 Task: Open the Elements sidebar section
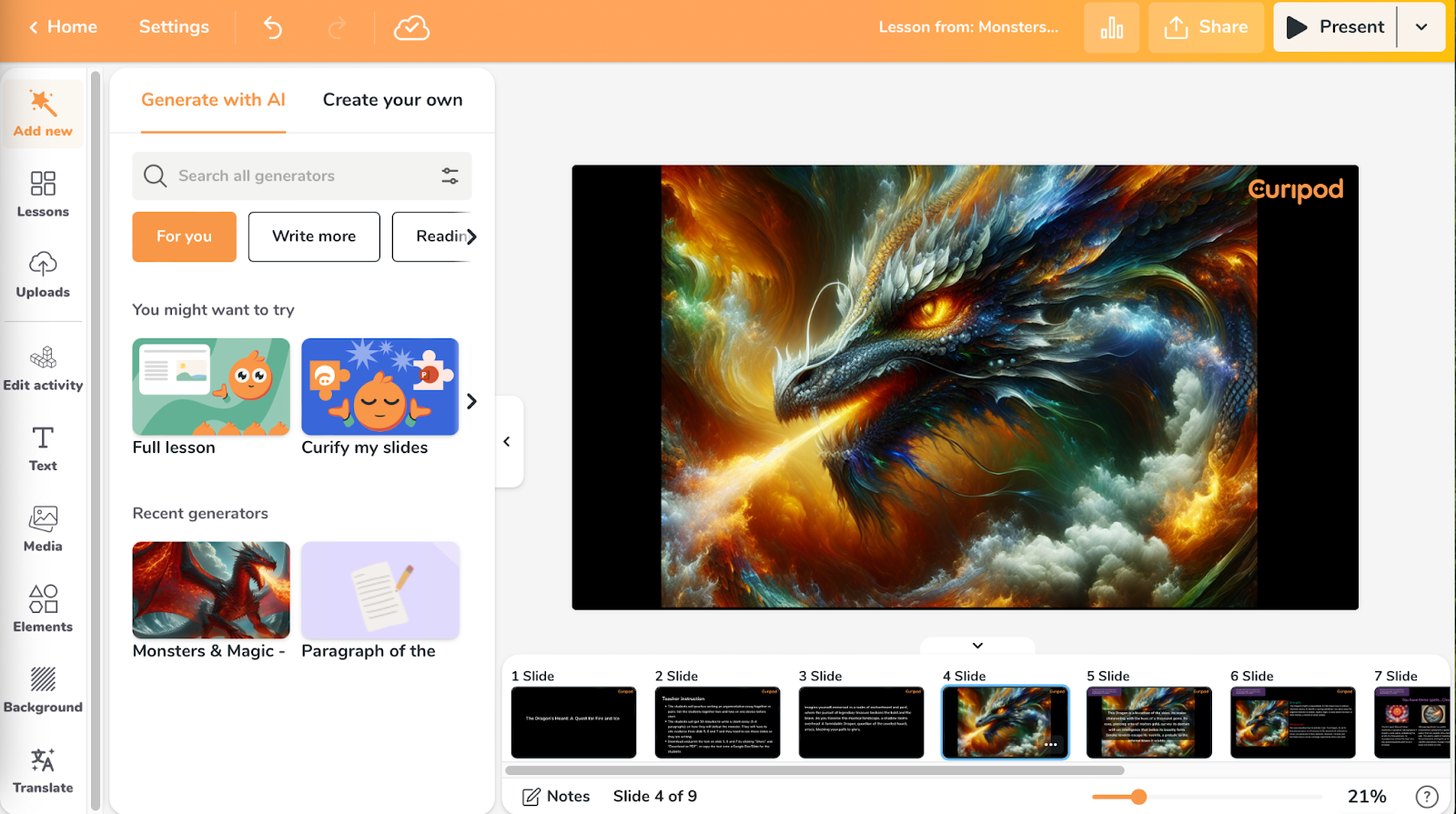click(43, 609)
